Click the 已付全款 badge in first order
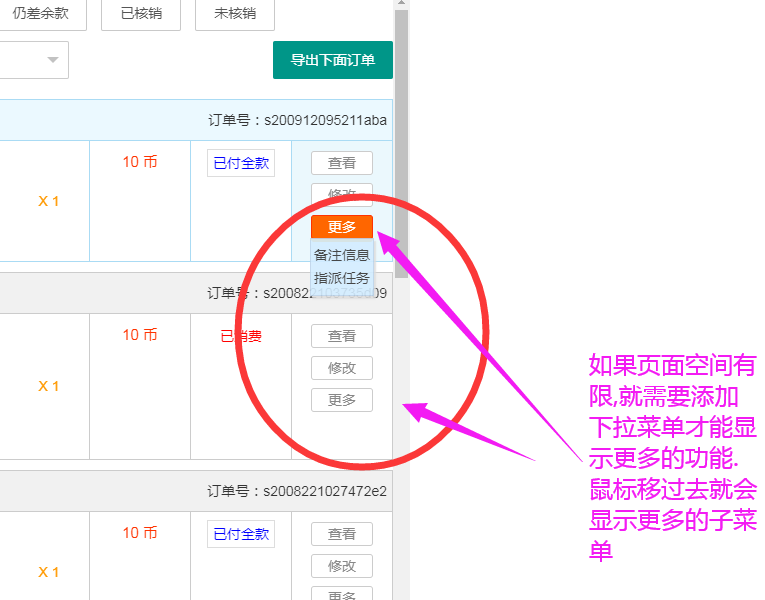This screenshot has width=765, height=600. 241,163
